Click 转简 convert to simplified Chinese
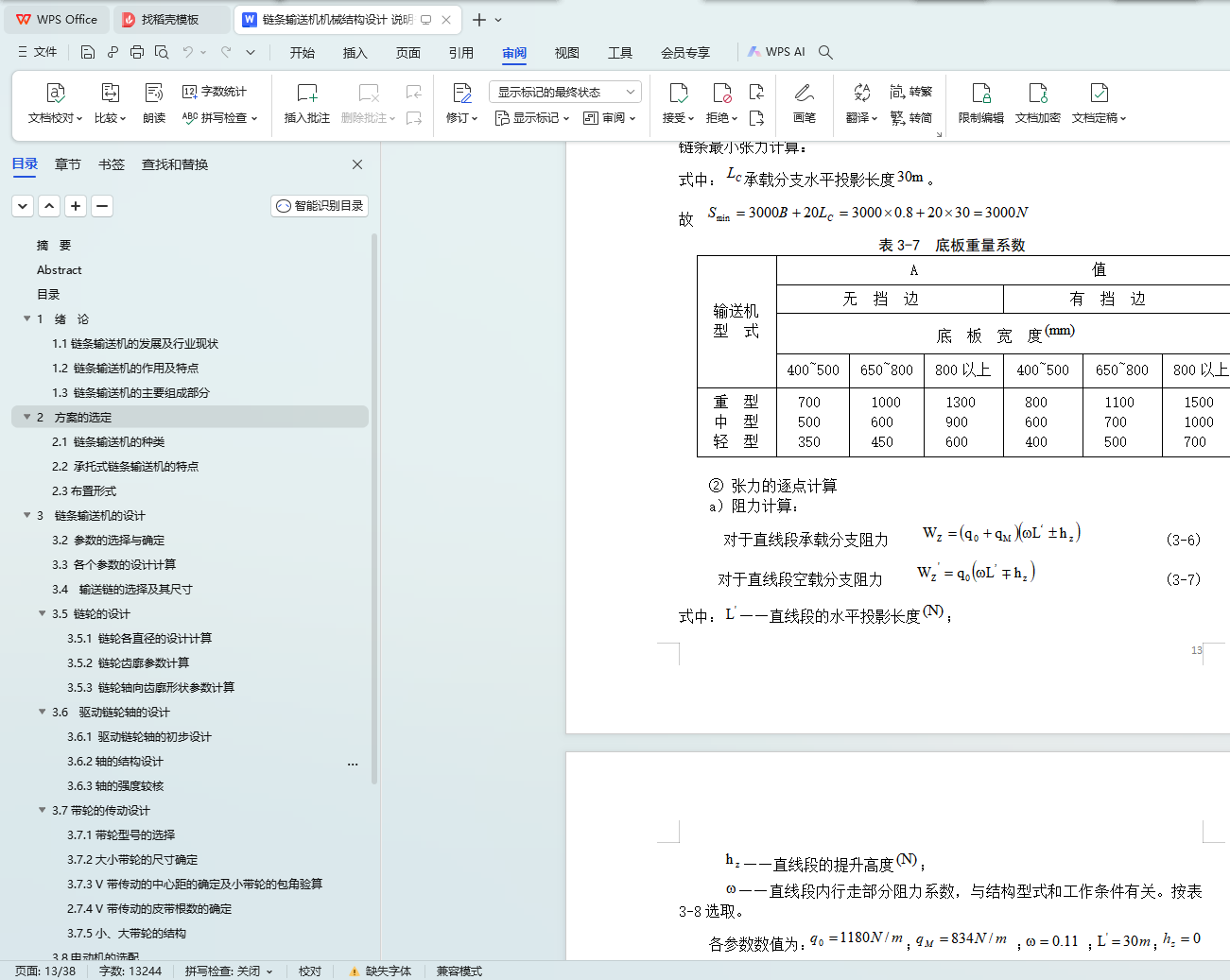This screenshot has width=1230, height=980. coord(911,118)
